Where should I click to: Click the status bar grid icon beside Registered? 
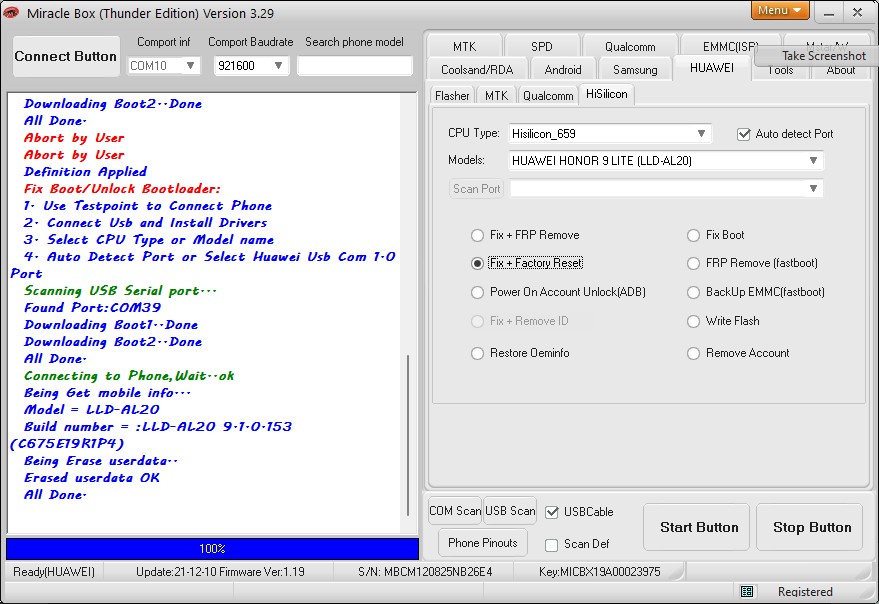(746, 591)
